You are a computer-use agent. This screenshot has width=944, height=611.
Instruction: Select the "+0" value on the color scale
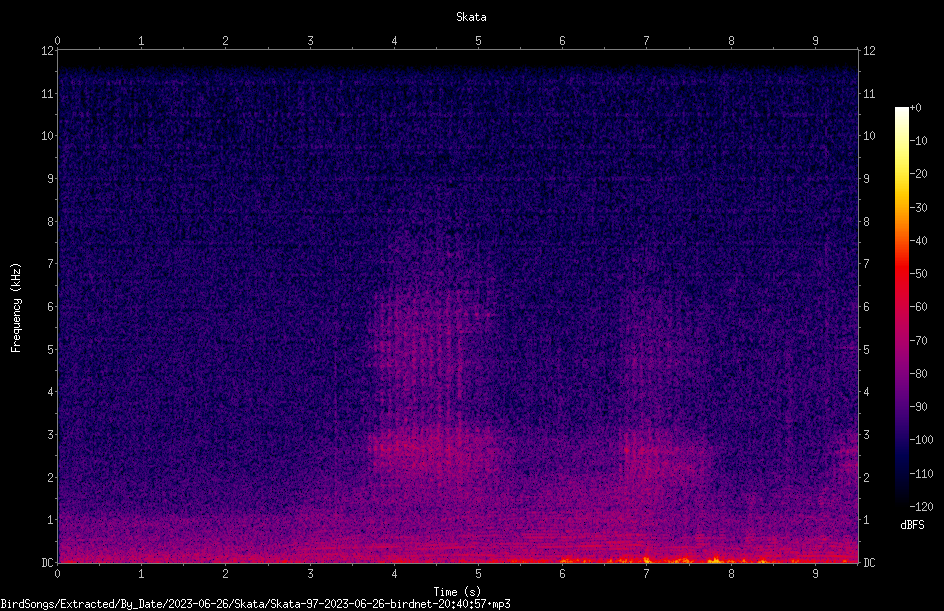(x=916, y=108)
